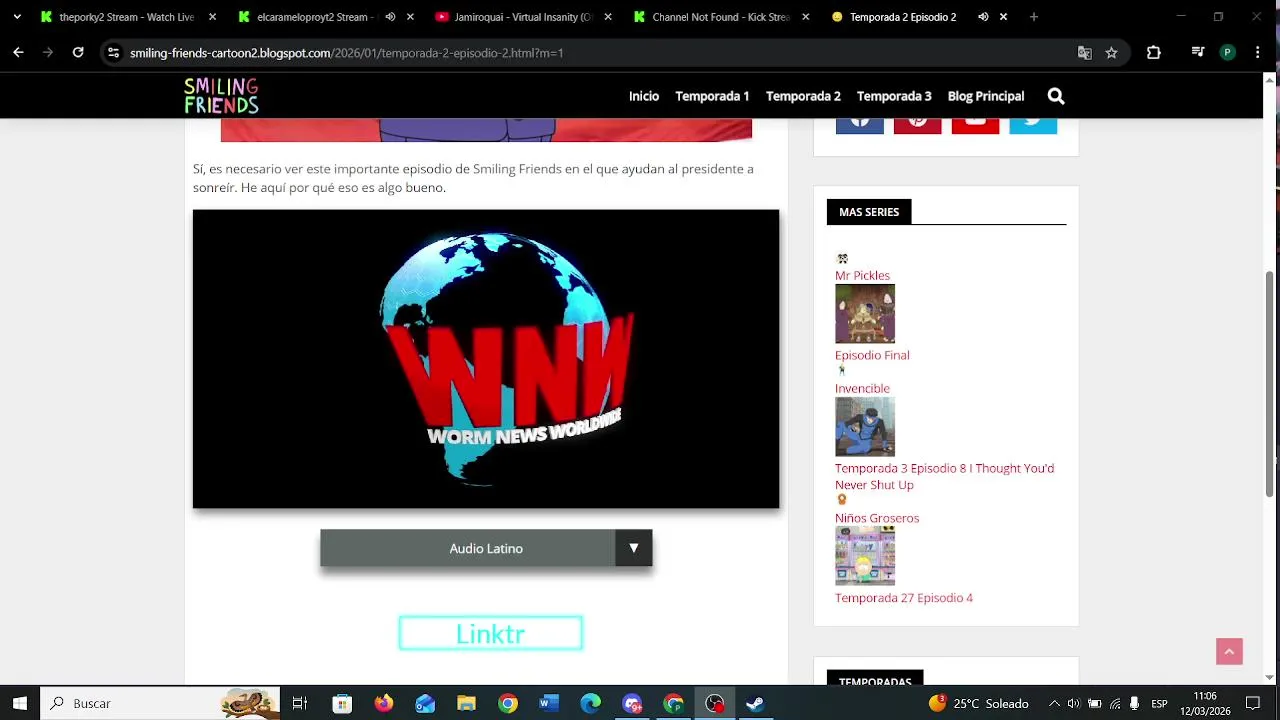Open media controls icon in toolbar

pos(1198,53)
